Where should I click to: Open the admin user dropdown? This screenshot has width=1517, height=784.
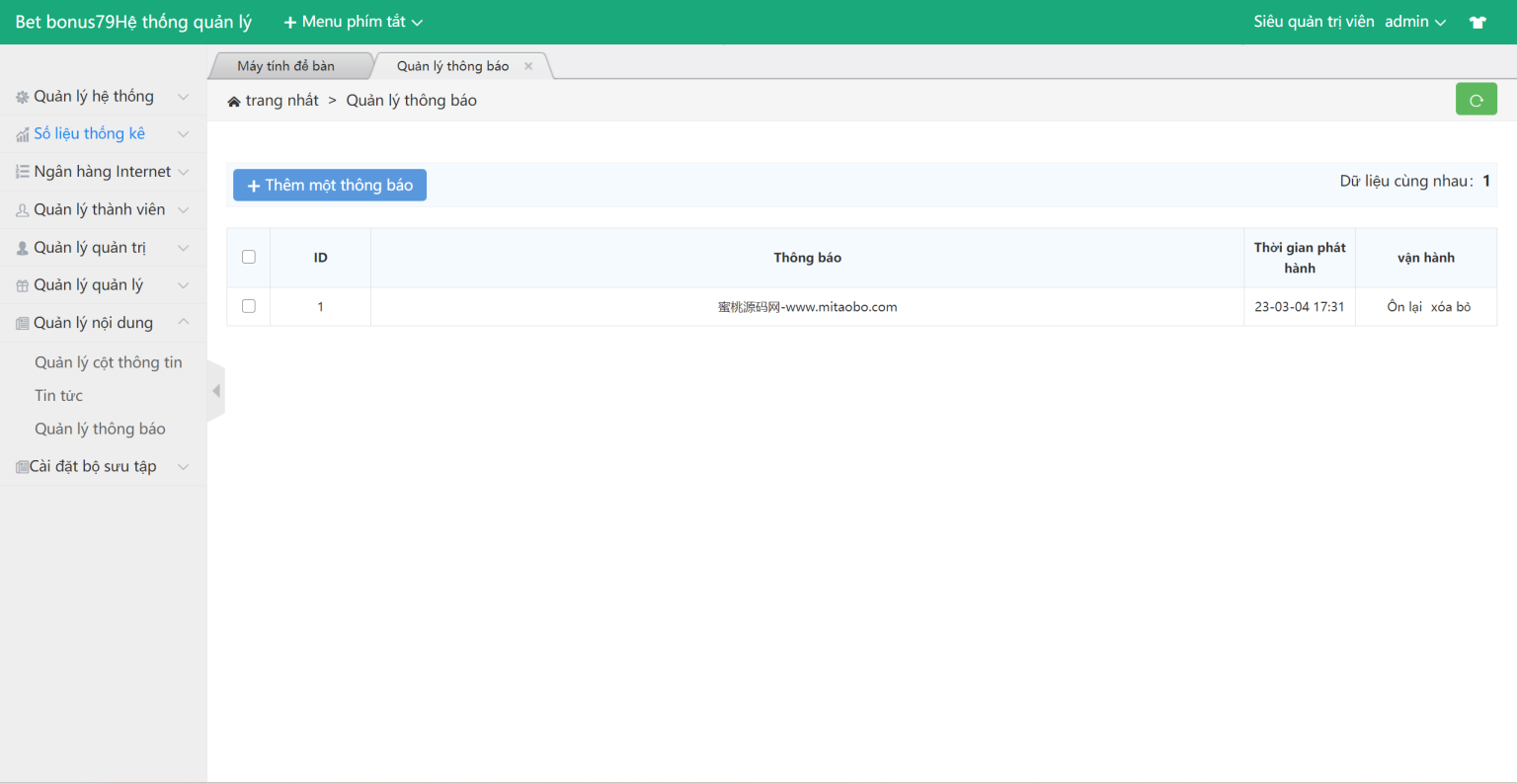[x=1414, y=22]
